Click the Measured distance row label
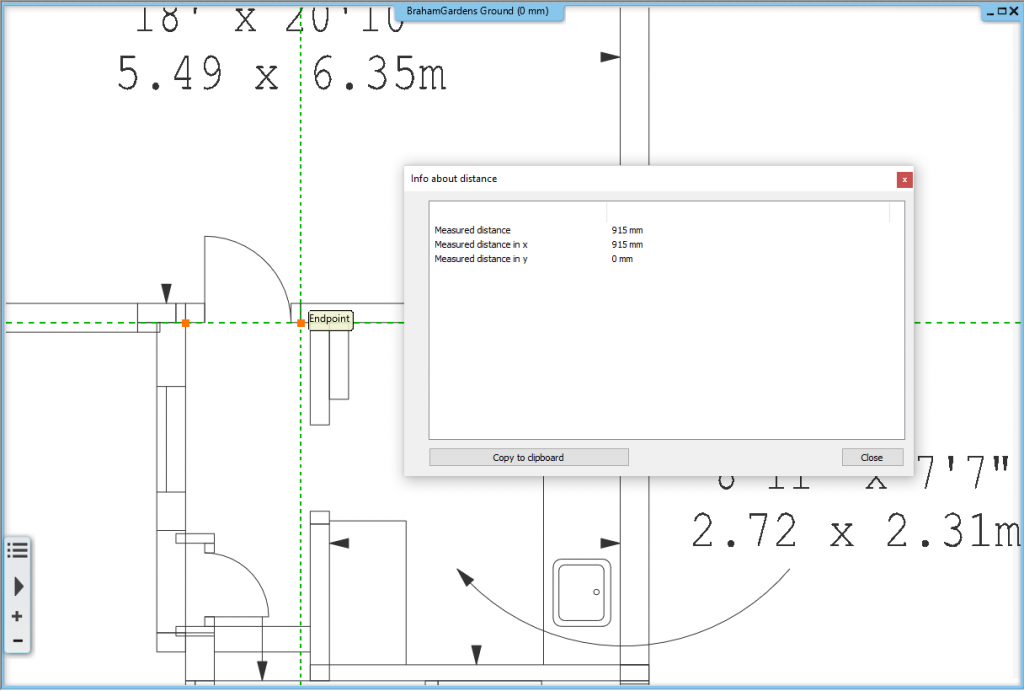 point(472,230)
